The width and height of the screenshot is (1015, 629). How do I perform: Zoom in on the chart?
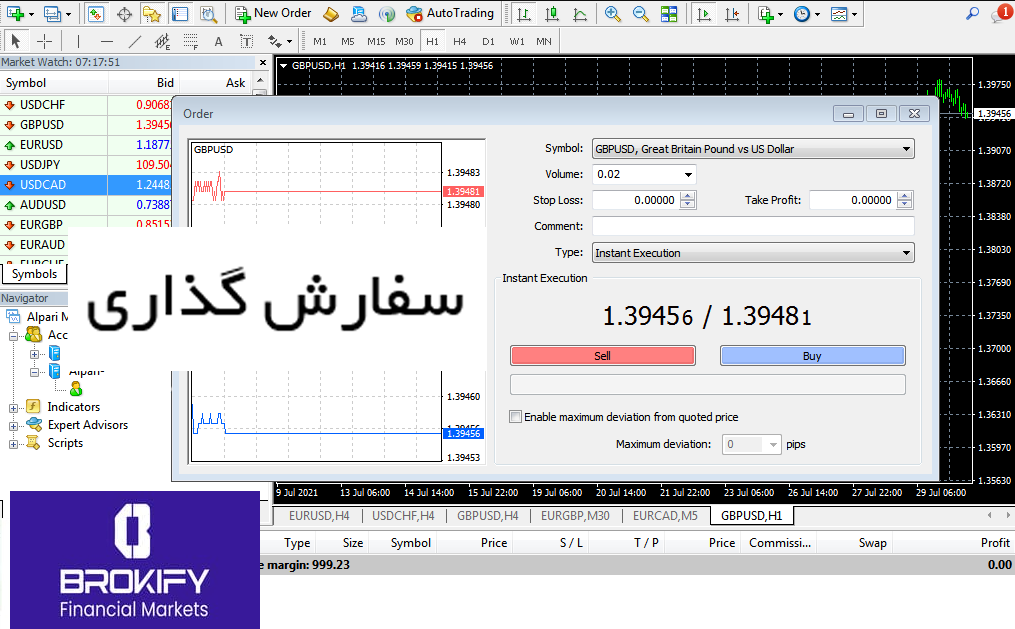coord(612,14)
